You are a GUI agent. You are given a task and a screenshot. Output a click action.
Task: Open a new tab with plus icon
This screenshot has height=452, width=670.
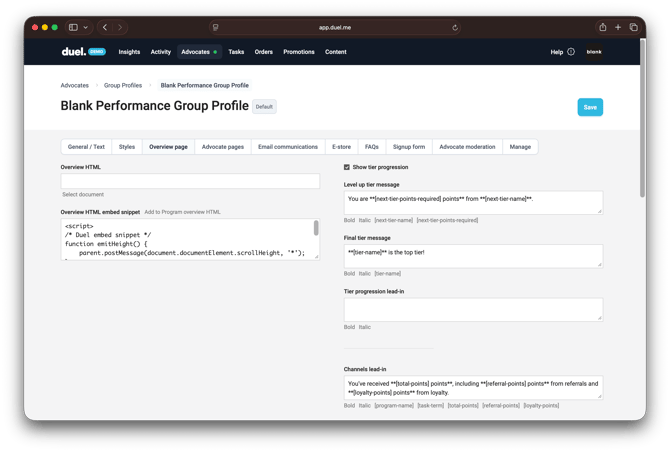618,27
